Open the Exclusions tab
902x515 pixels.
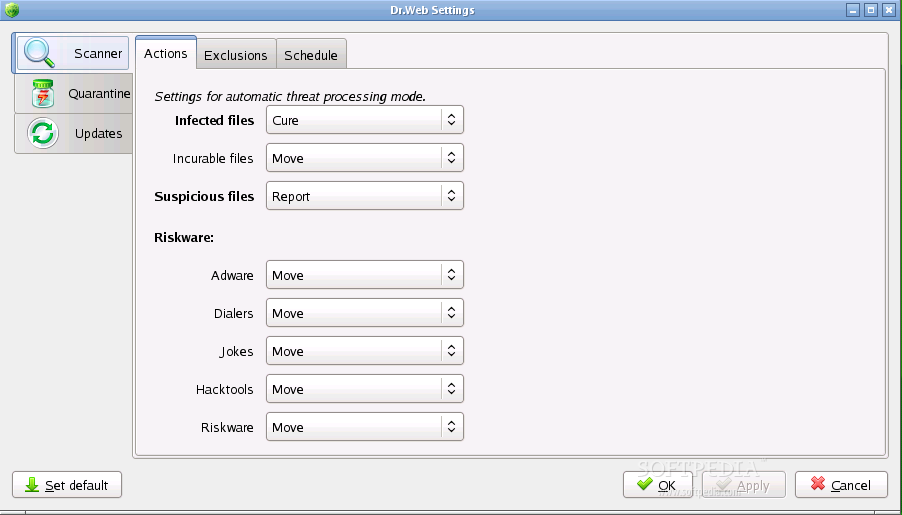236,55
